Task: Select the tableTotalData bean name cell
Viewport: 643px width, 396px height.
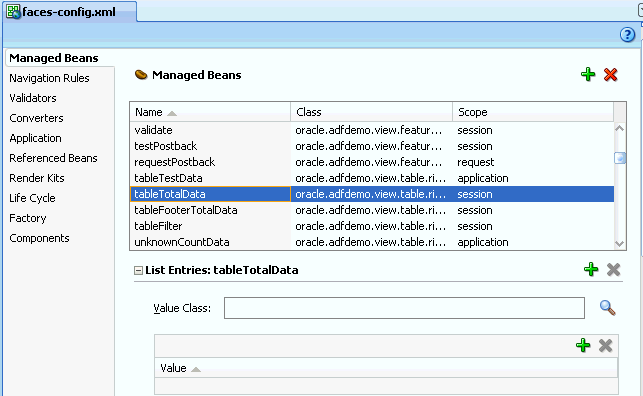Action: pos(210,194)
